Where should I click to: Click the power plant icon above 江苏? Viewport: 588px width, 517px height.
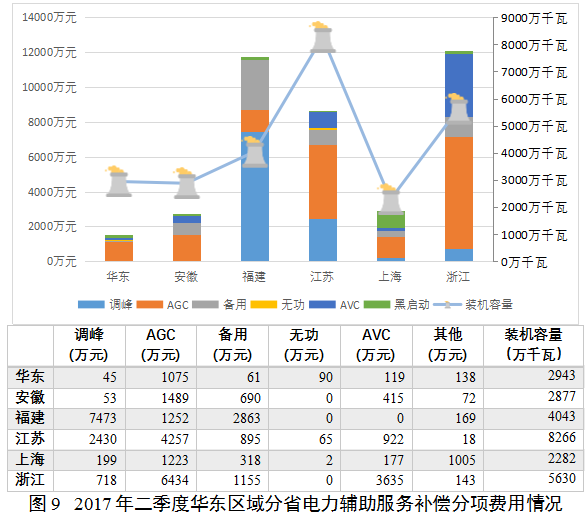click(x=322, y=37)
